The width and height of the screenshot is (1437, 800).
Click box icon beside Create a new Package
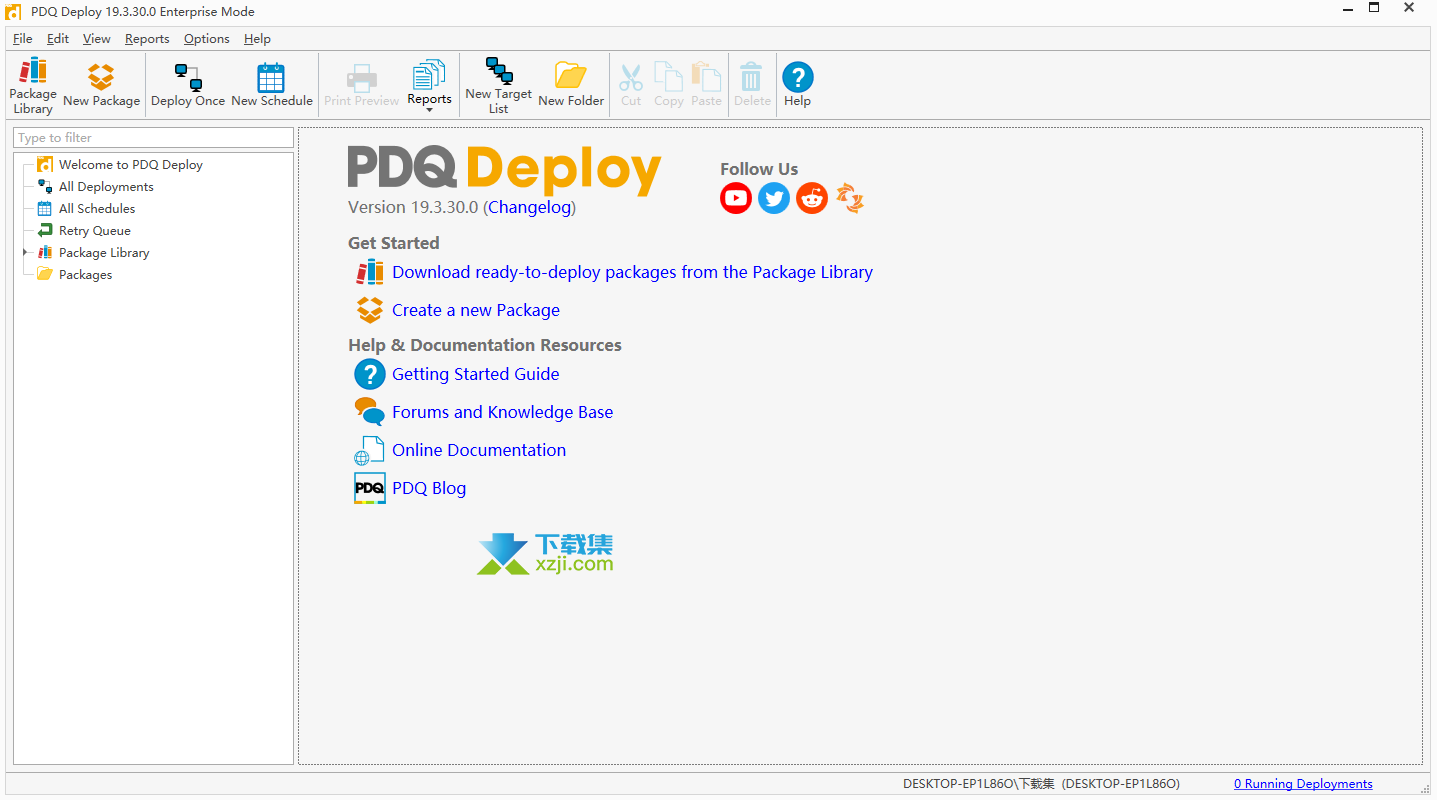click(370, 310)
